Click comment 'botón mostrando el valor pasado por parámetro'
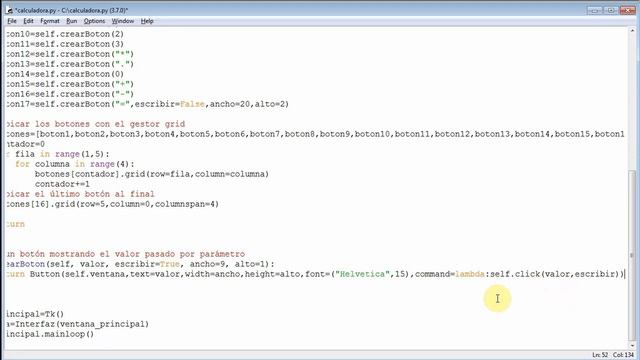Image resolution: width=640 pixels, height=360 pixels. [x=132, y=254]
